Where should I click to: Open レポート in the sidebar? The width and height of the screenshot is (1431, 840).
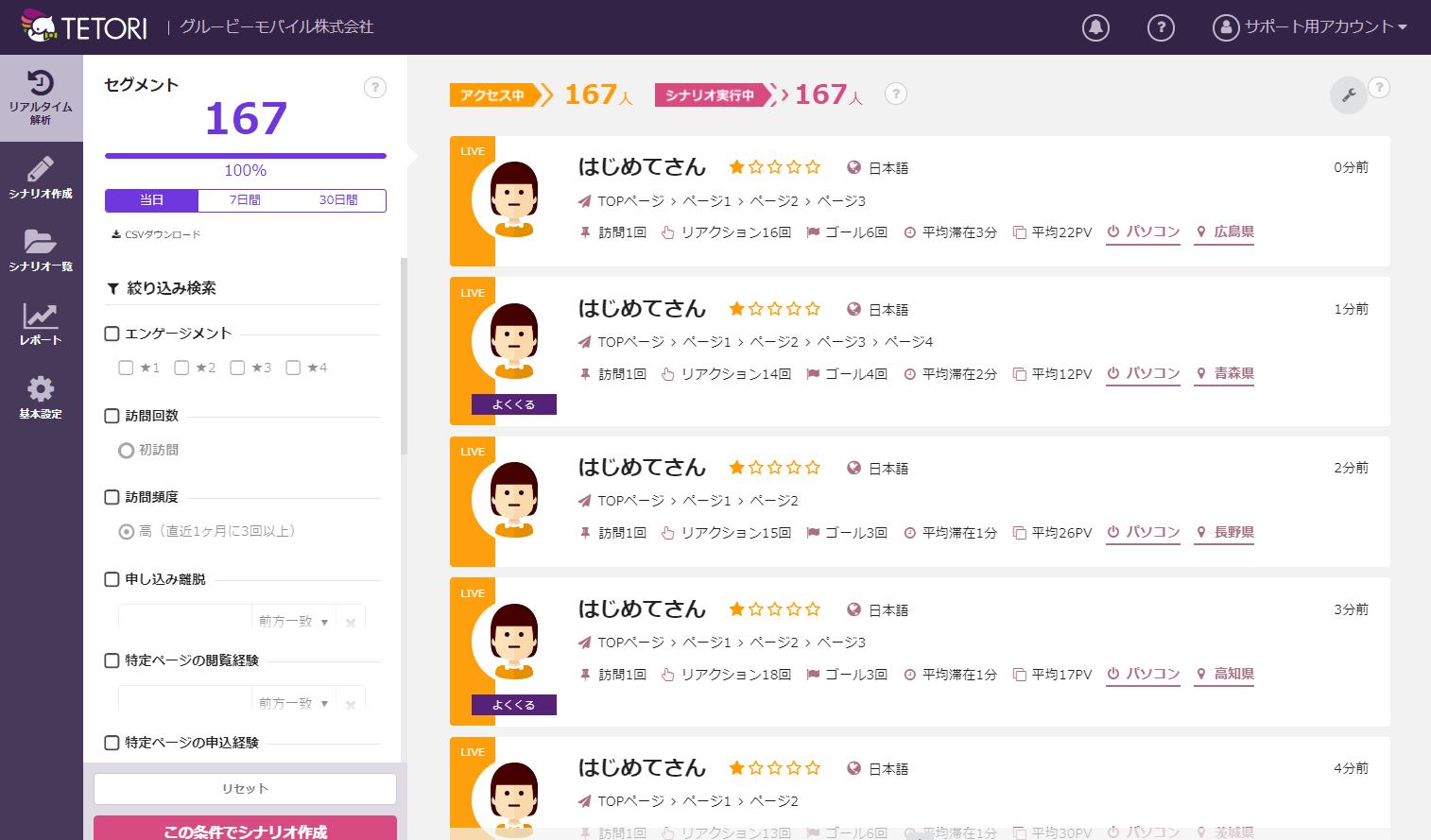(x=41, y=324)
